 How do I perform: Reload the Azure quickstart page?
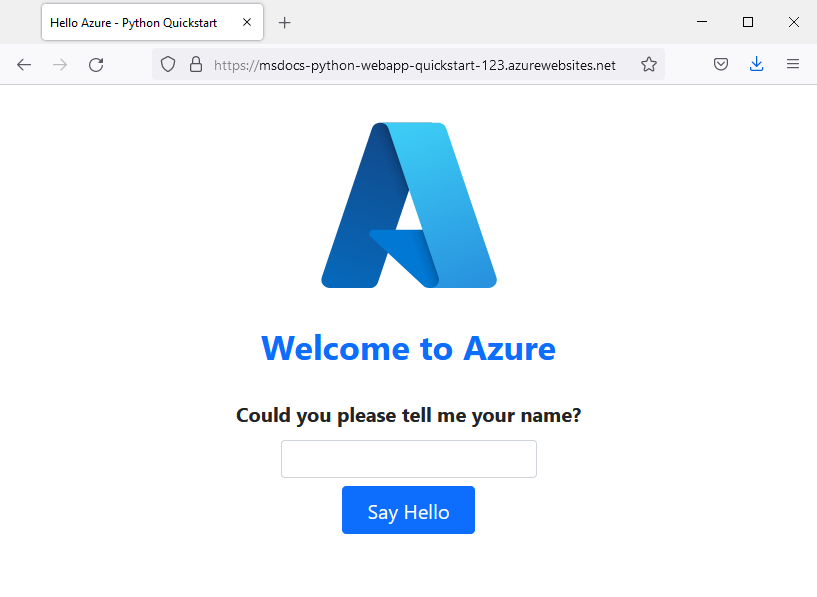point(96,64)
